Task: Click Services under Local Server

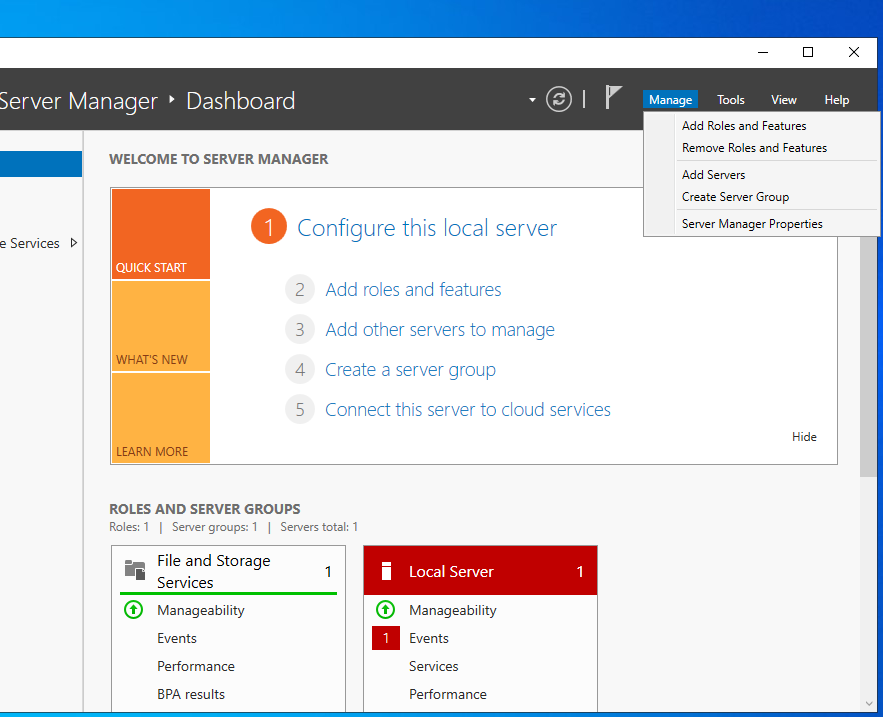Action: pyautogui.click(x=434, y=666)
